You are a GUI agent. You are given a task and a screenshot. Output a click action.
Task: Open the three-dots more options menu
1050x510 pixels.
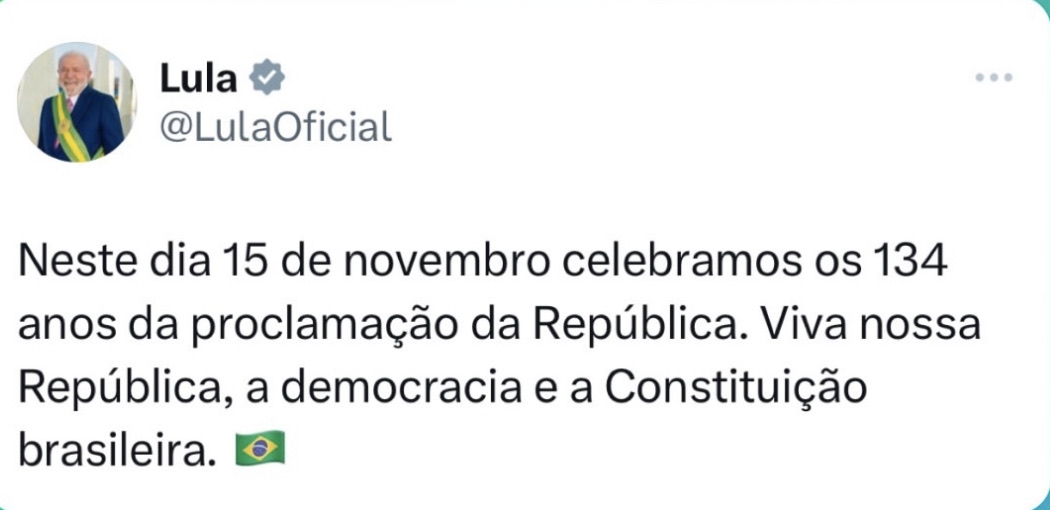point(994,78)
